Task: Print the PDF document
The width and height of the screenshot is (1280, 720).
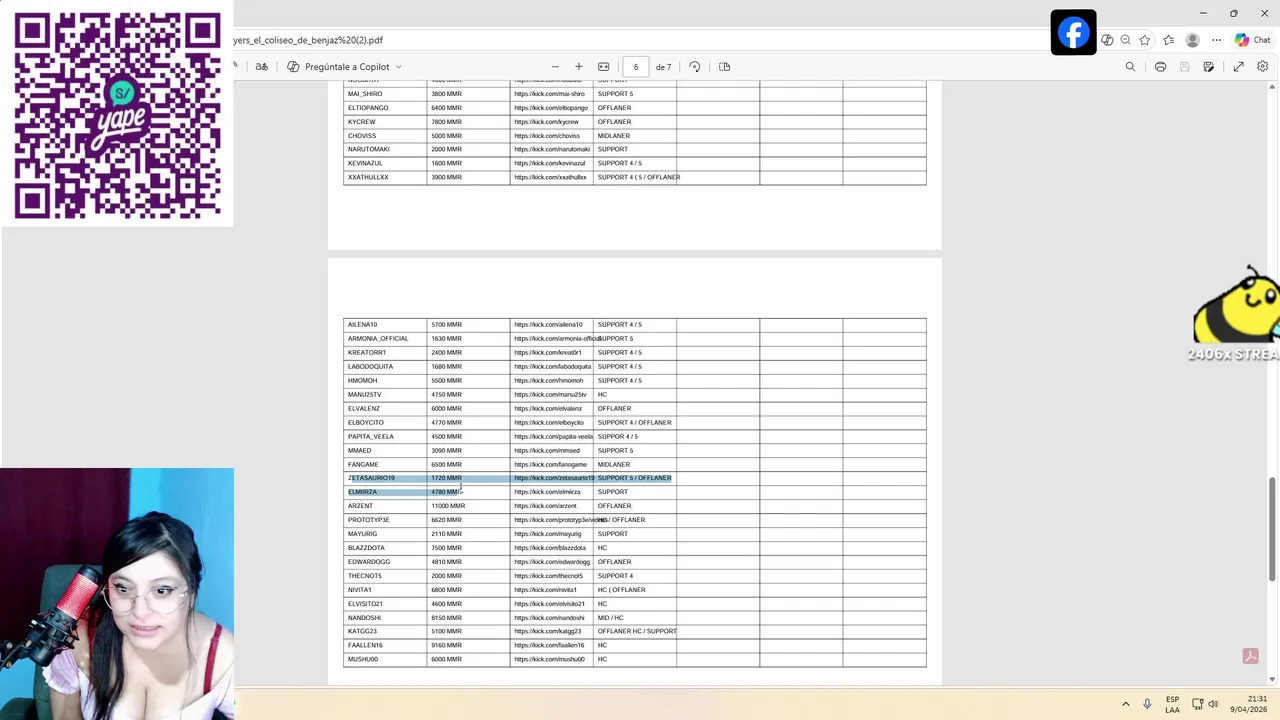Action: point(1160,67)
